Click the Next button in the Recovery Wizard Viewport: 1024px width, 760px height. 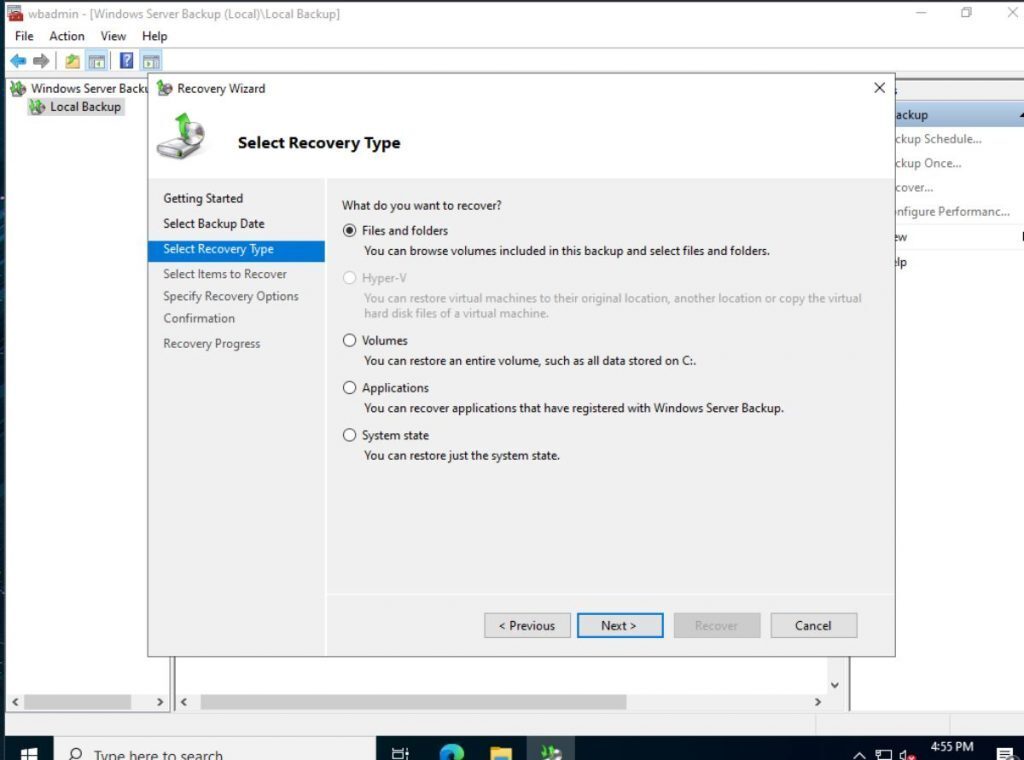pos(620,625)
